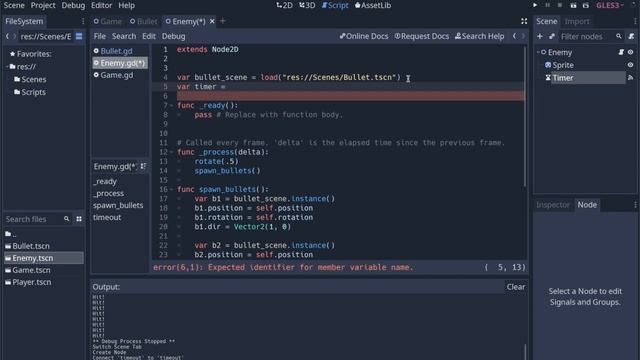Jump to spawn_bullets in methods list
640x360 pixels.
[118, 205]
